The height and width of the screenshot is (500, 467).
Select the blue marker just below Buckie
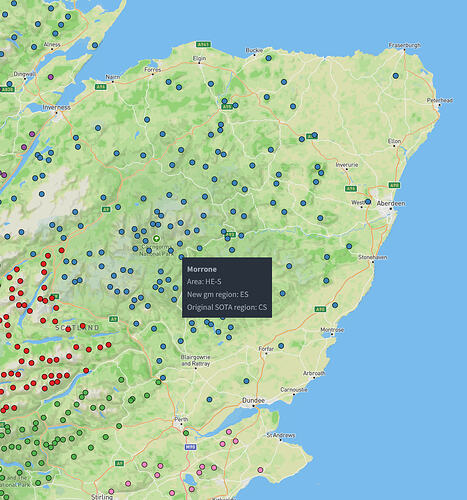tap(269, 58)
